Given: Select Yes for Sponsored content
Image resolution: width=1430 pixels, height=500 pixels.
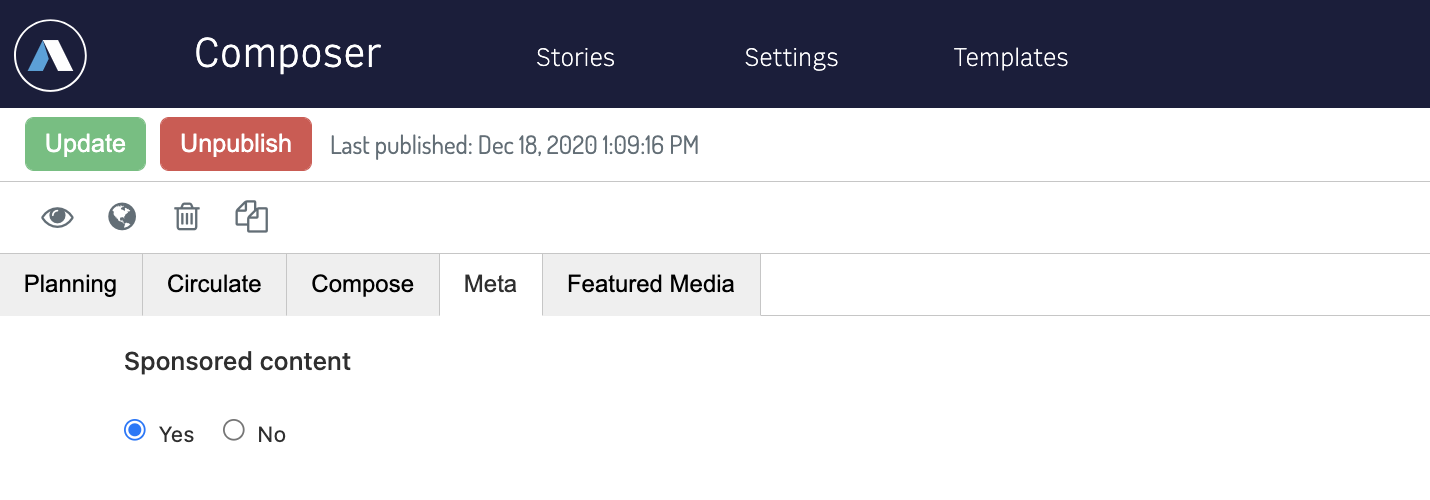Looking at the screenshot, I should tap(134, 431).
